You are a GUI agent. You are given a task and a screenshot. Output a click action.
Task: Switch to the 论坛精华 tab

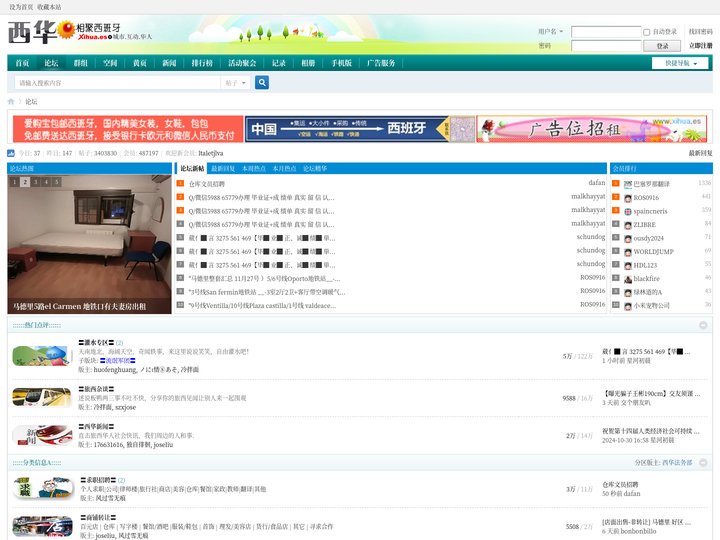(x=315, y=169)
